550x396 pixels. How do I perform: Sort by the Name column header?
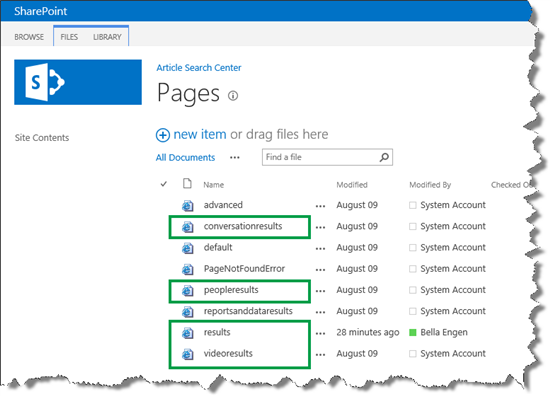(x=214, y=185)
